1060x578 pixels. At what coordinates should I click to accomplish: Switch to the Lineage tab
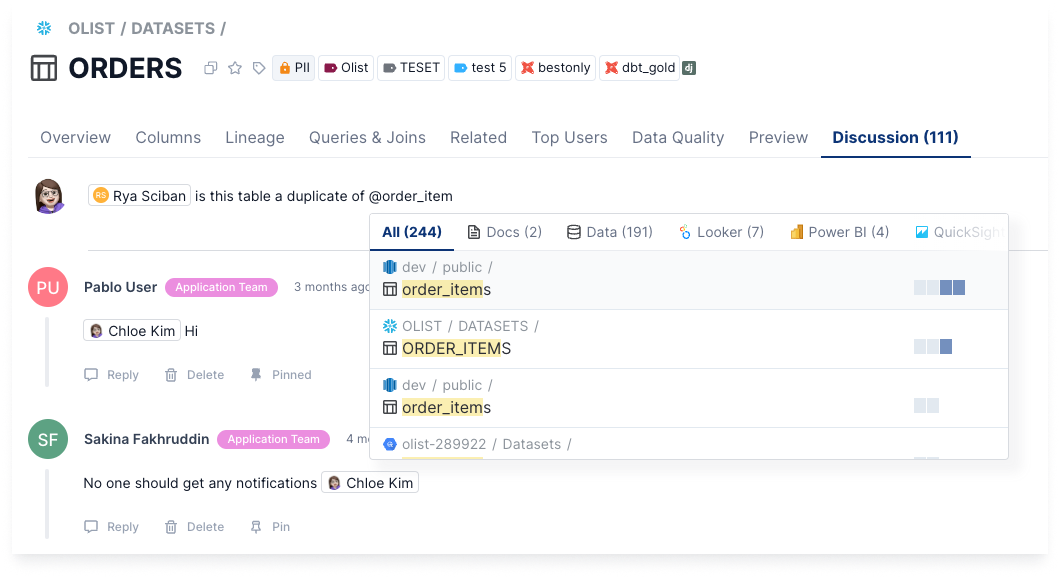254,138
